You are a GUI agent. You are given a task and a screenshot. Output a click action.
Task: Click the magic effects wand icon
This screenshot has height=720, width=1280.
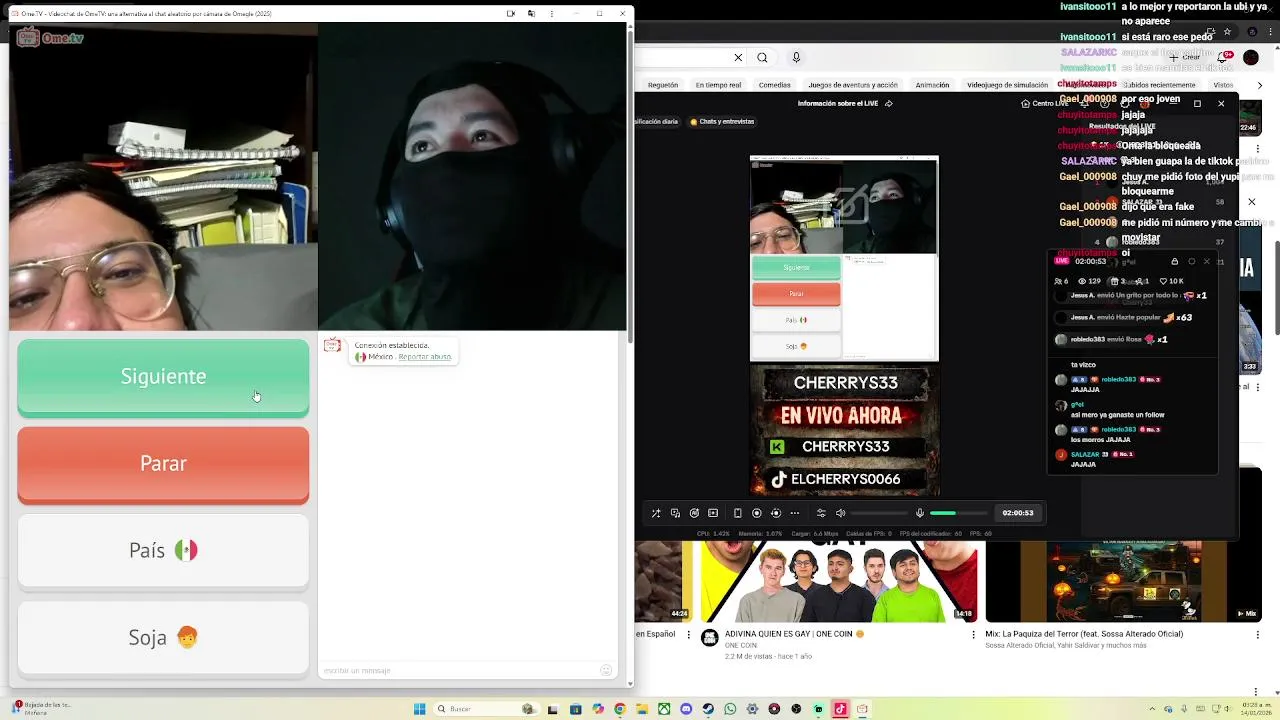(x=656, y=513)
